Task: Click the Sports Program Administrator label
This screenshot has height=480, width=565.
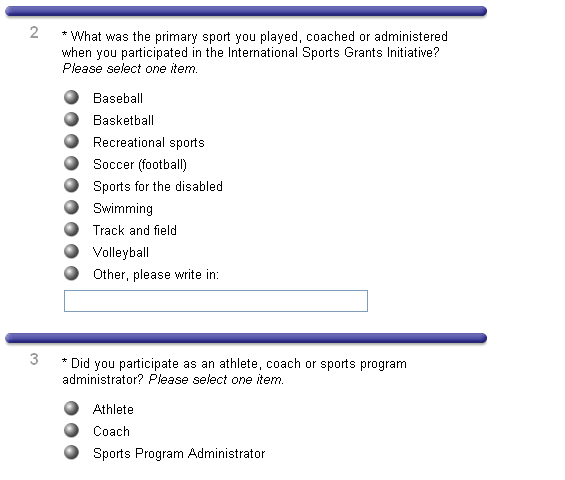Action: 179,454
